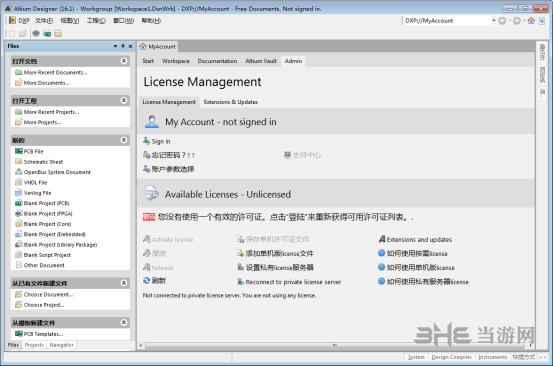Open the 窗口(W) menu
Screen dimensions: 553x366
(x=123, y=20)
